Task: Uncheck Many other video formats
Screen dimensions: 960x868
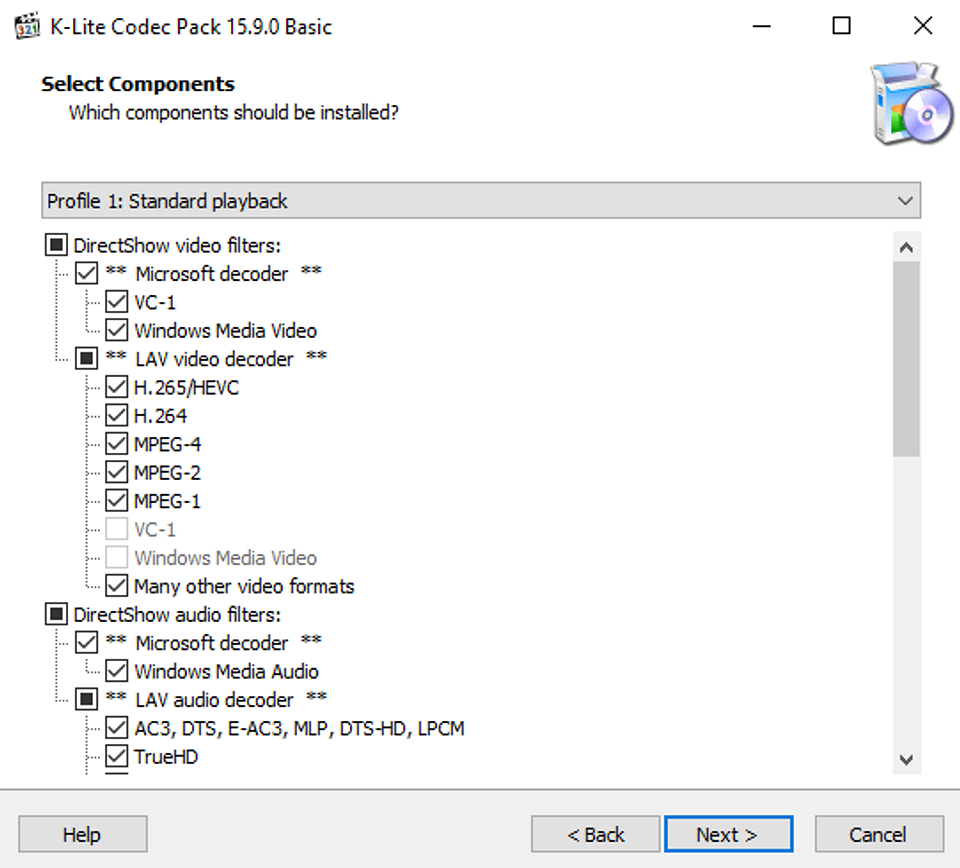Action: (116, 586)
